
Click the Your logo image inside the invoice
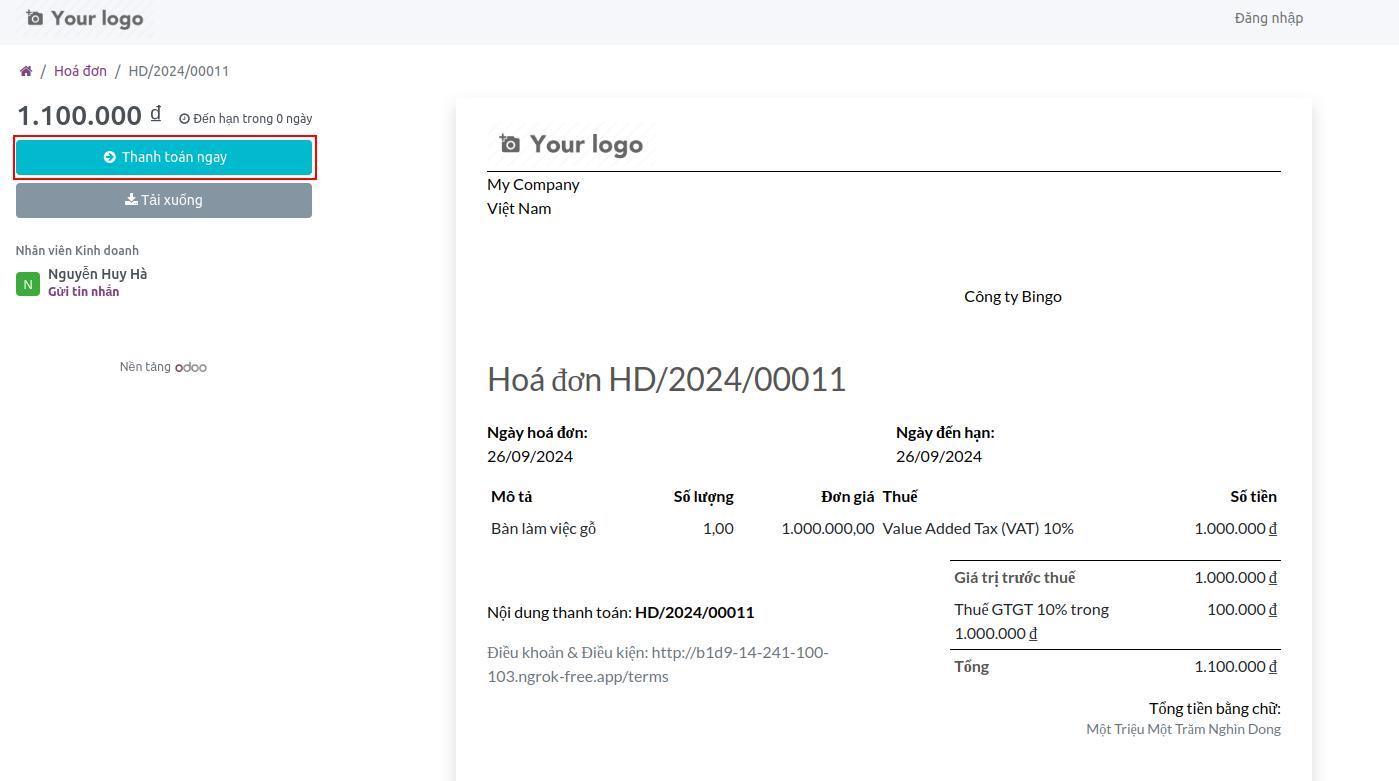(x=571, y=144)
